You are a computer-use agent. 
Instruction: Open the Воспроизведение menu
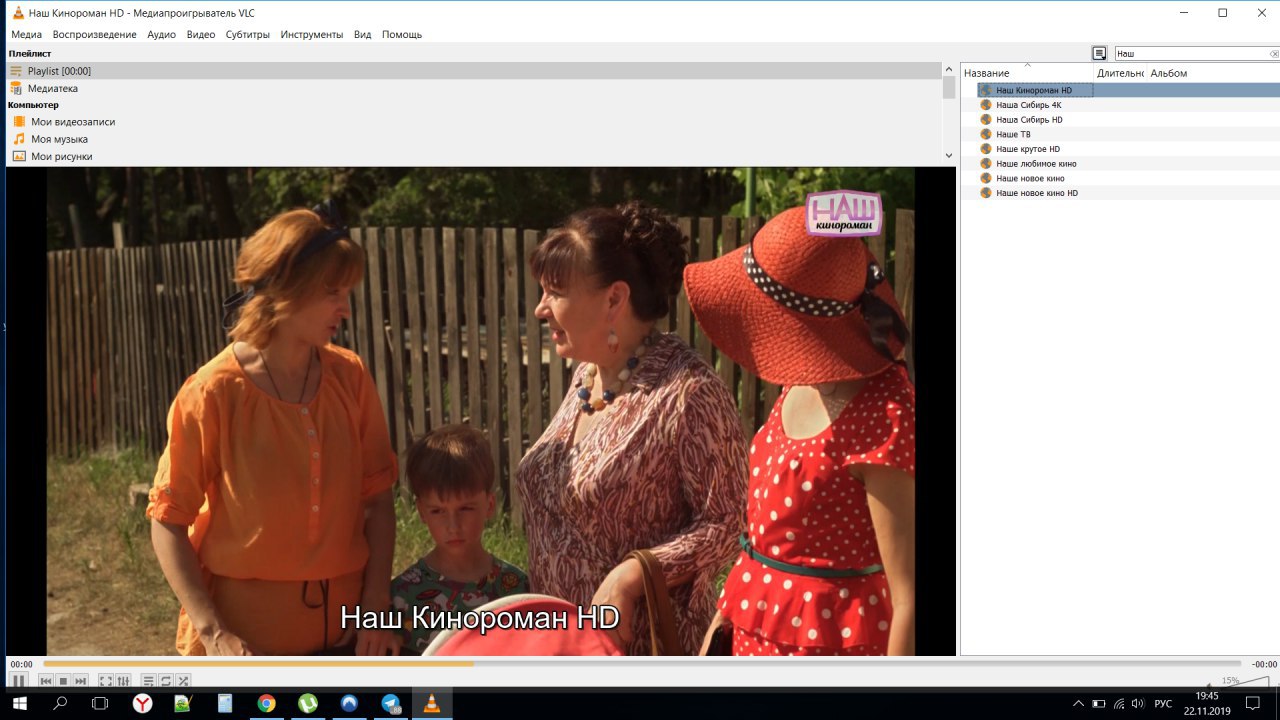click(95, 34)
